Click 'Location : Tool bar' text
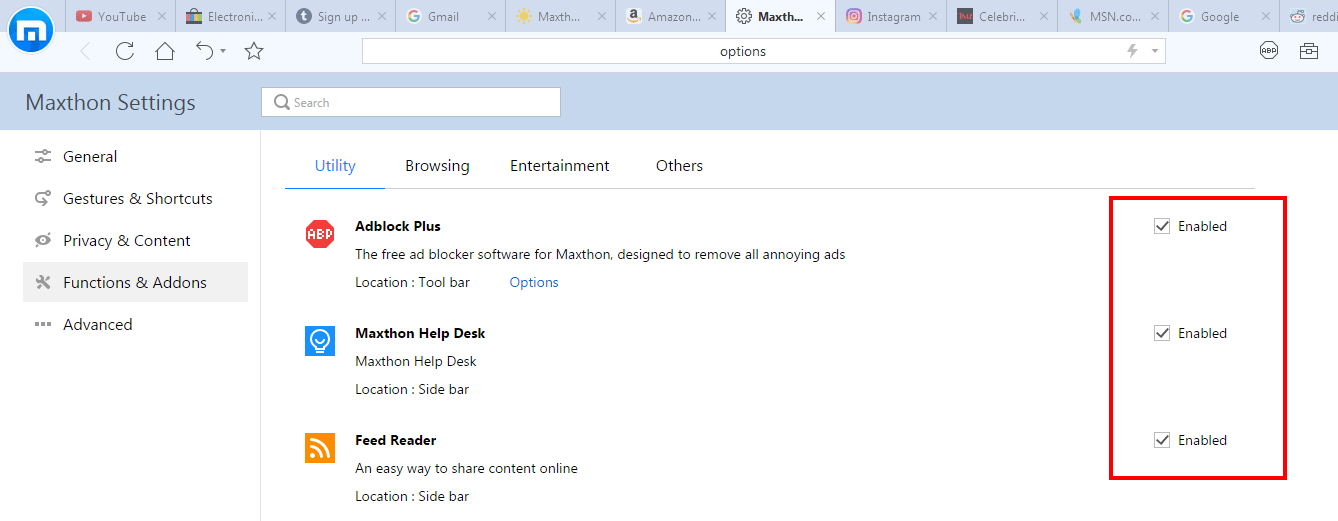This screenshot has height=521, width=1338. coord(412,282)
